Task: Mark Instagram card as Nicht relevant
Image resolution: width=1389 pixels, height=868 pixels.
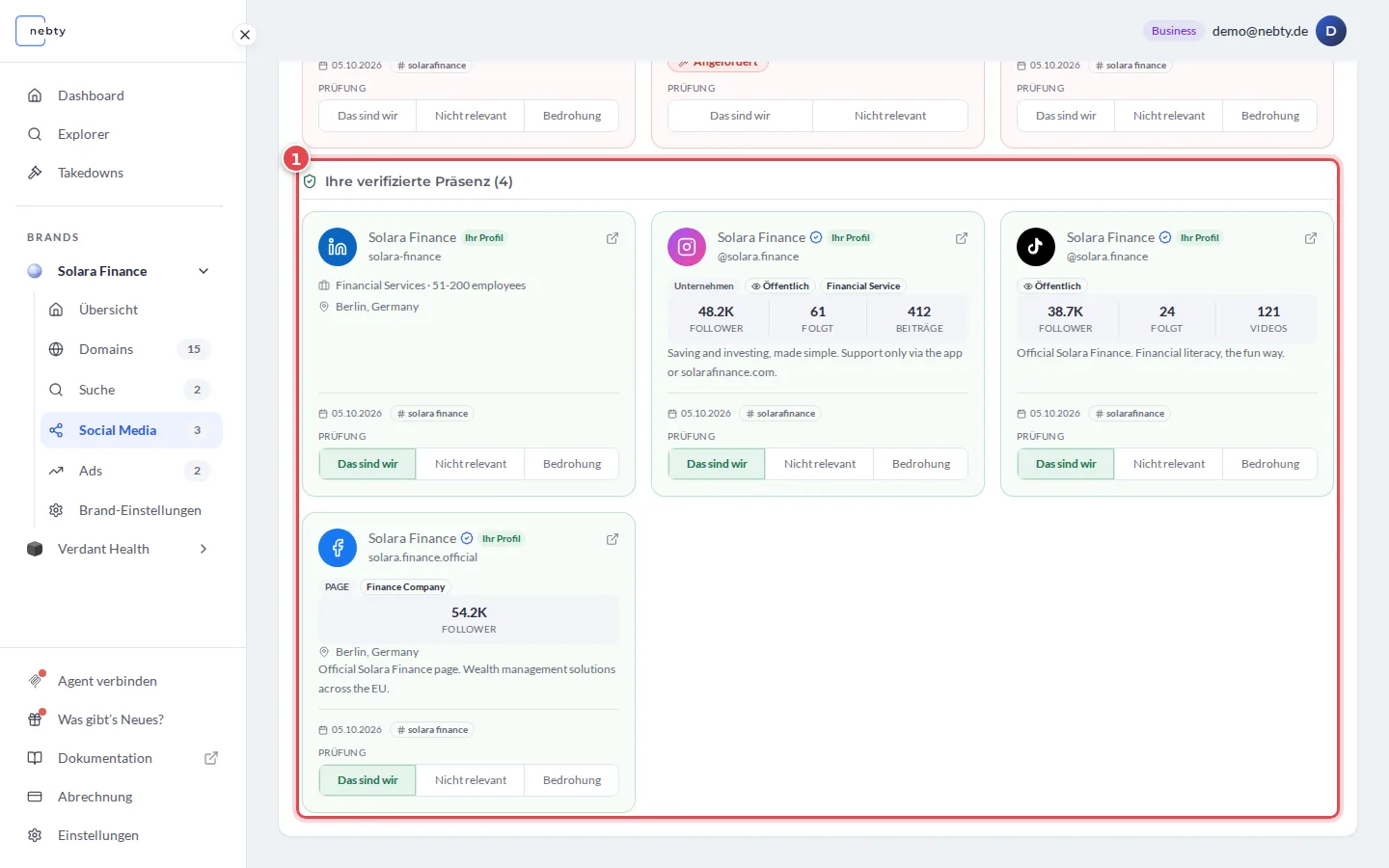Action: 820,464
